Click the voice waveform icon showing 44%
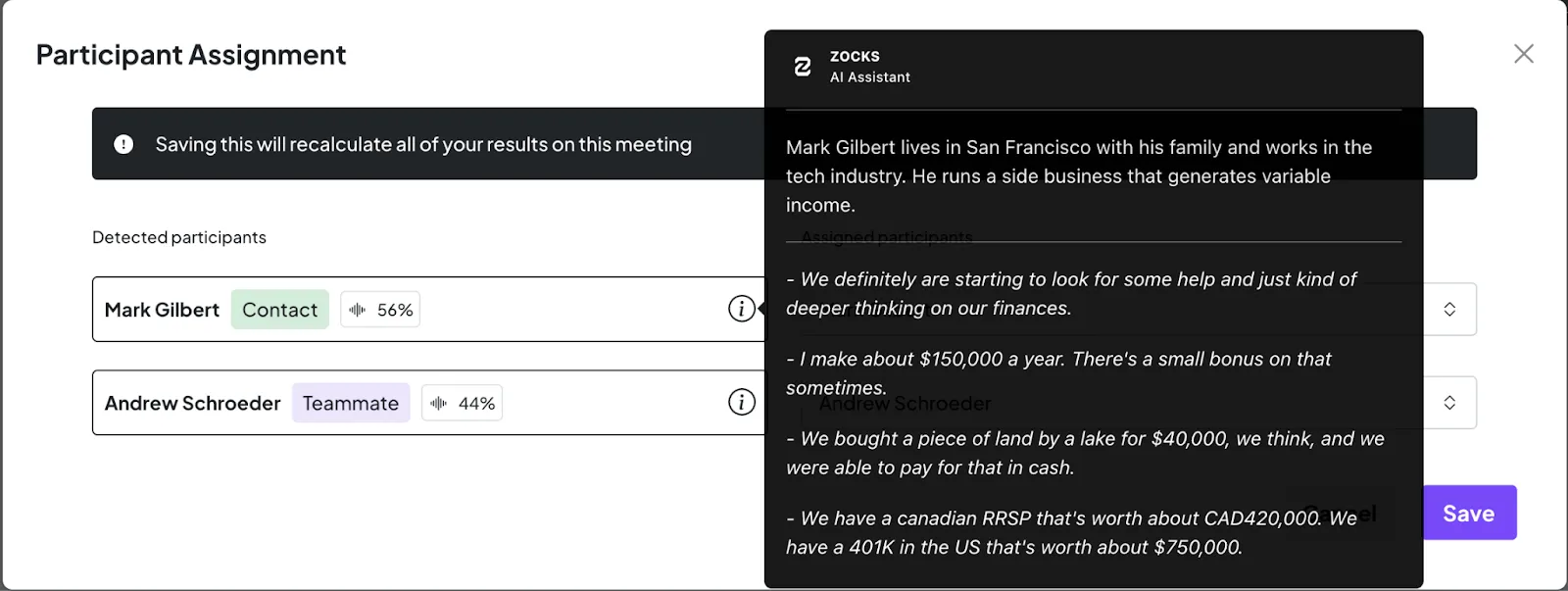 439,403
